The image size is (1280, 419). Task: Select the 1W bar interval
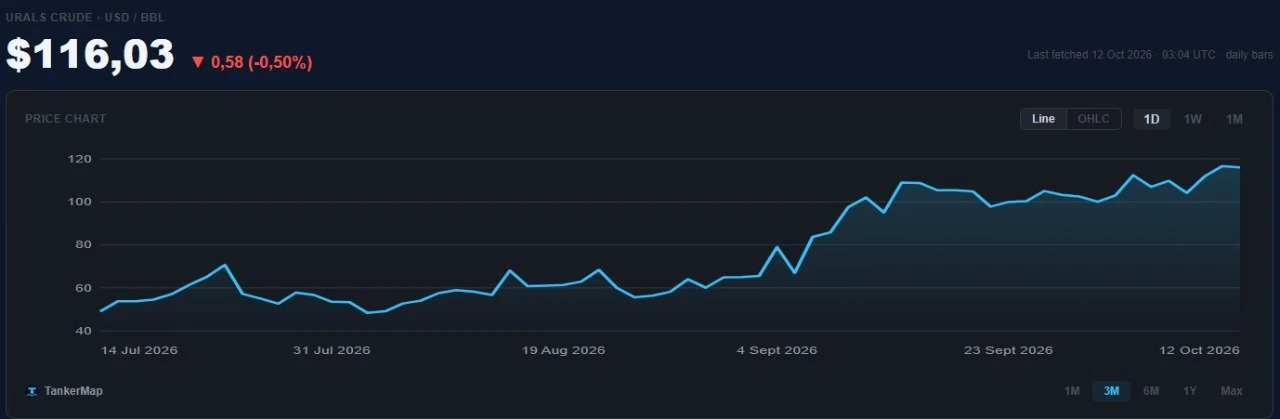(x=1193, y=119)
